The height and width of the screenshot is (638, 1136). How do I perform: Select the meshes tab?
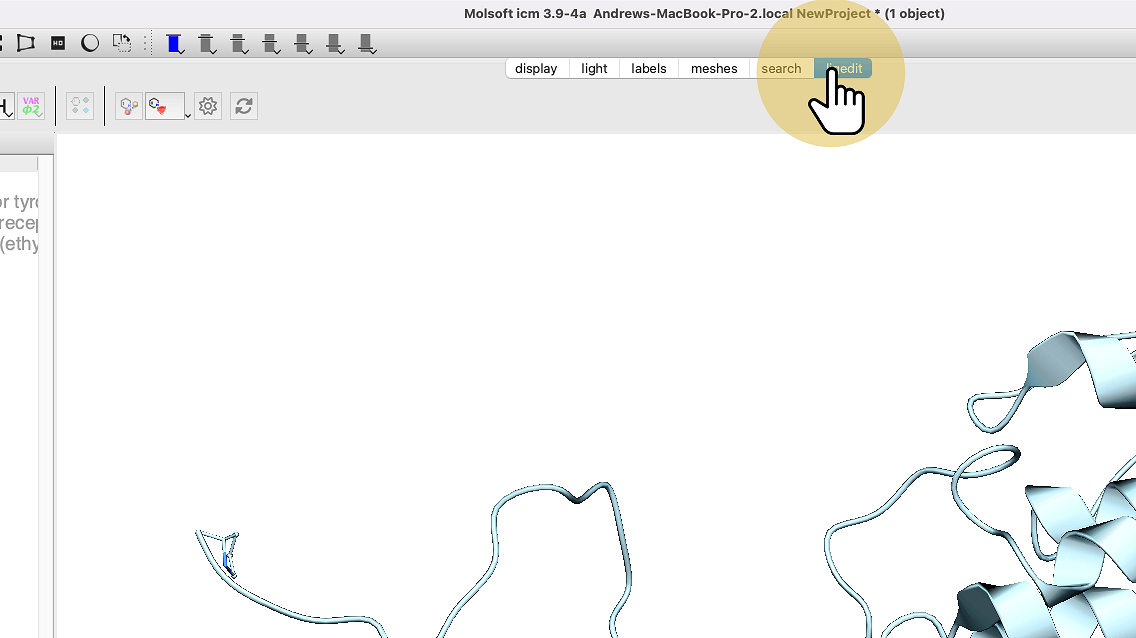tap(714, 68)
